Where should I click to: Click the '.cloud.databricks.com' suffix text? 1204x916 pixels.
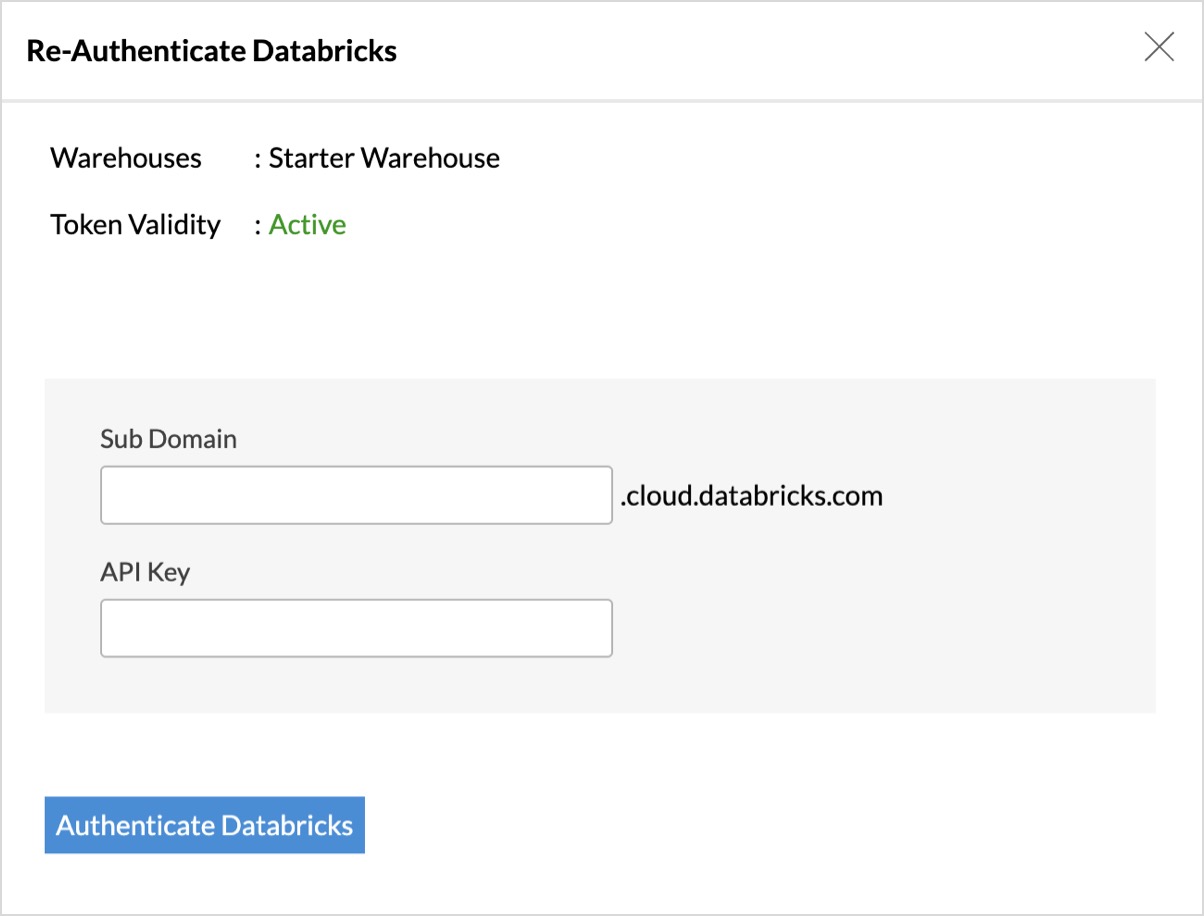click(x=751, y=495)
